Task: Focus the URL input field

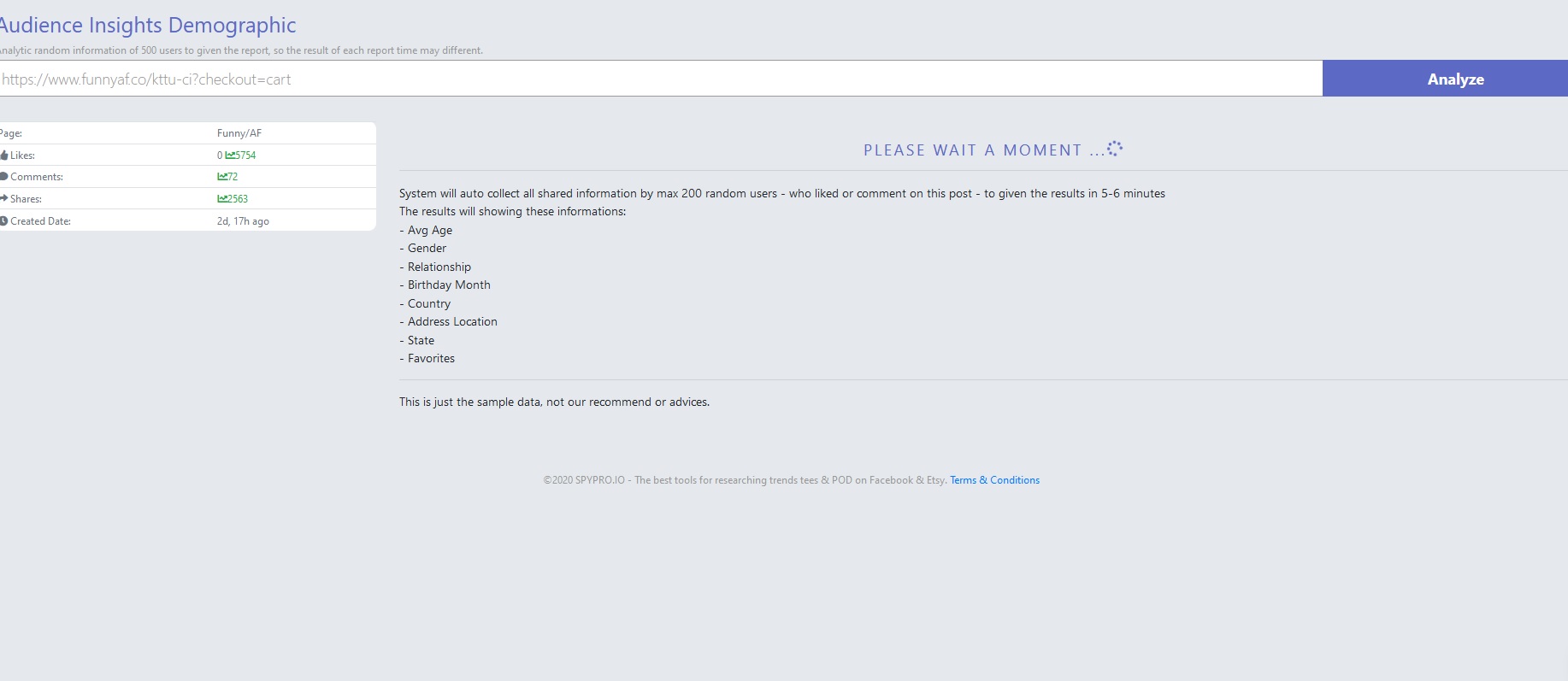Action: pos(658,79)
